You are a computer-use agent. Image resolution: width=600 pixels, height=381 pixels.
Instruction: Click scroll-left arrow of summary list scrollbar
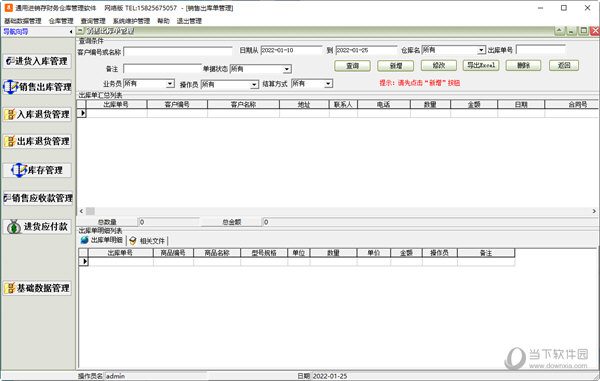tap(81, 211)
